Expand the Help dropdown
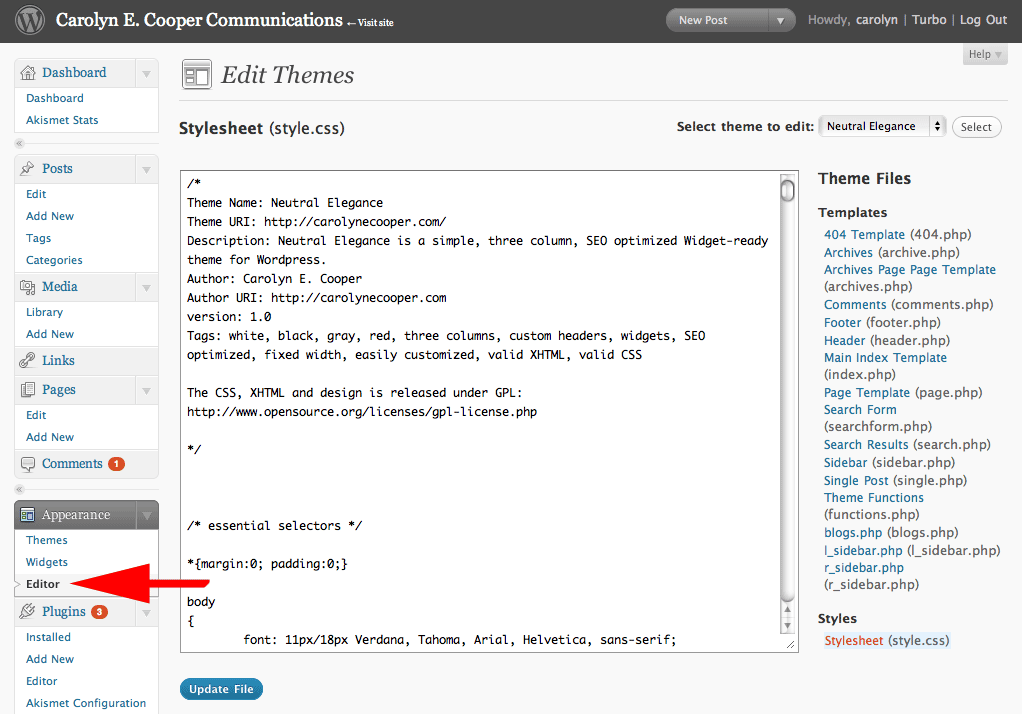The image size is (1022, 714). 984,54
